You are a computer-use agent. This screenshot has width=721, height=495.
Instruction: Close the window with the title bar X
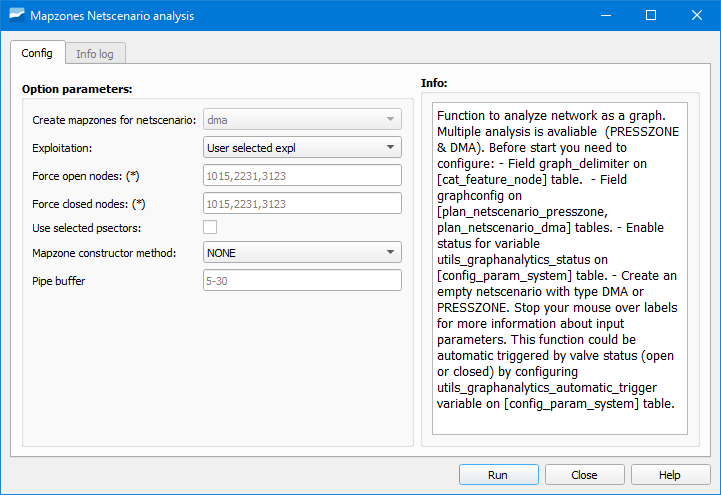(x=696, y=16)
